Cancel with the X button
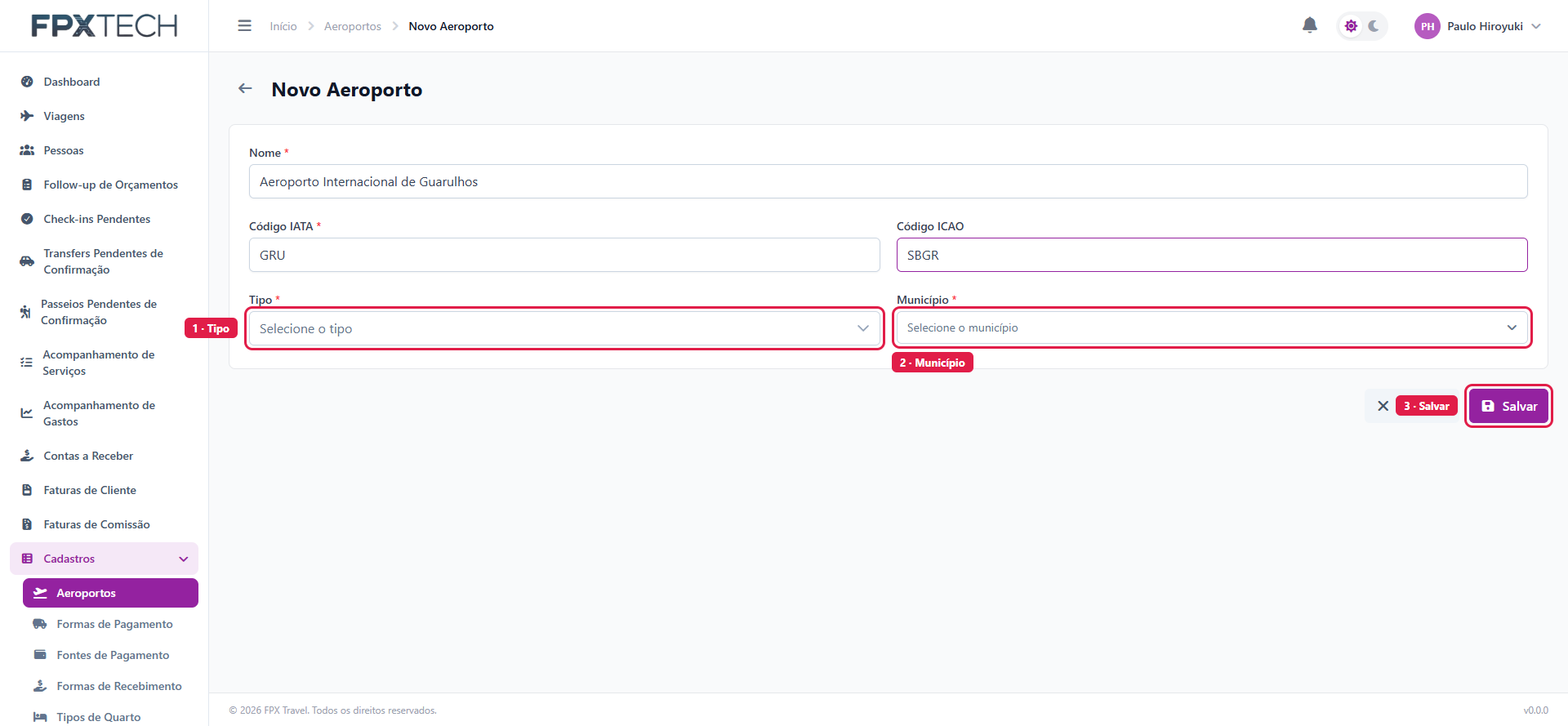This screenshot has width=1568, height=726. point(1383,406)
